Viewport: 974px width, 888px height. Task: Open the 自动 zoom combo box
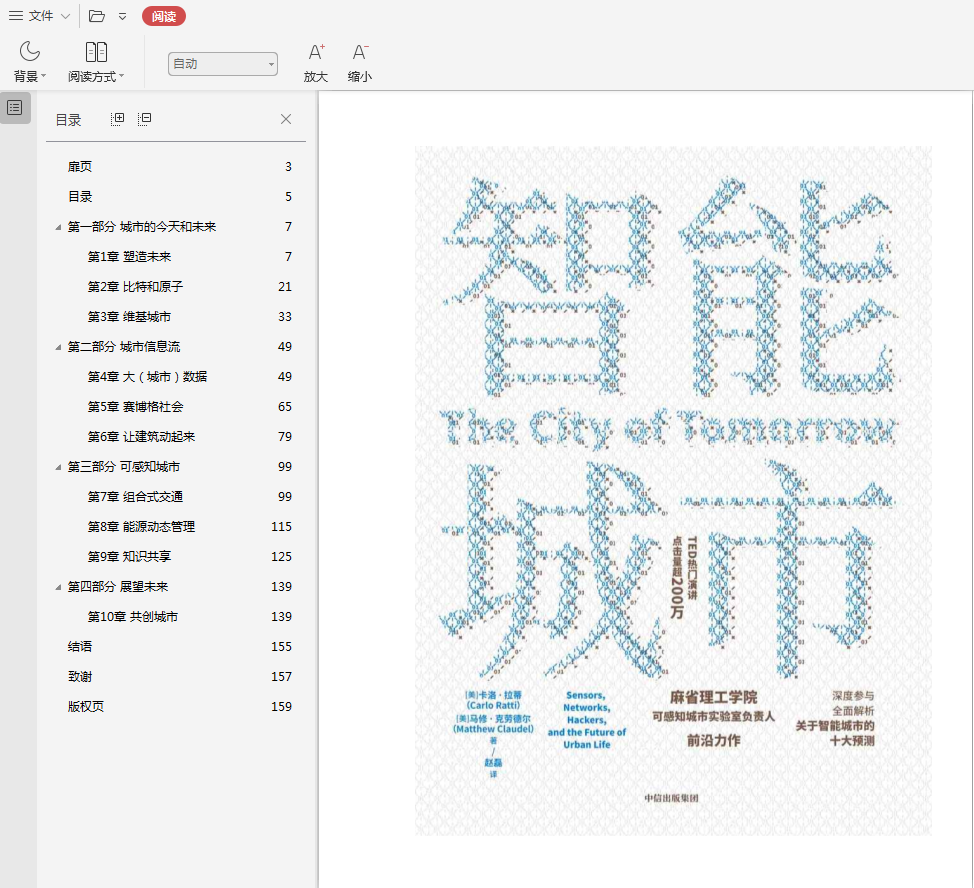[222, 64]
